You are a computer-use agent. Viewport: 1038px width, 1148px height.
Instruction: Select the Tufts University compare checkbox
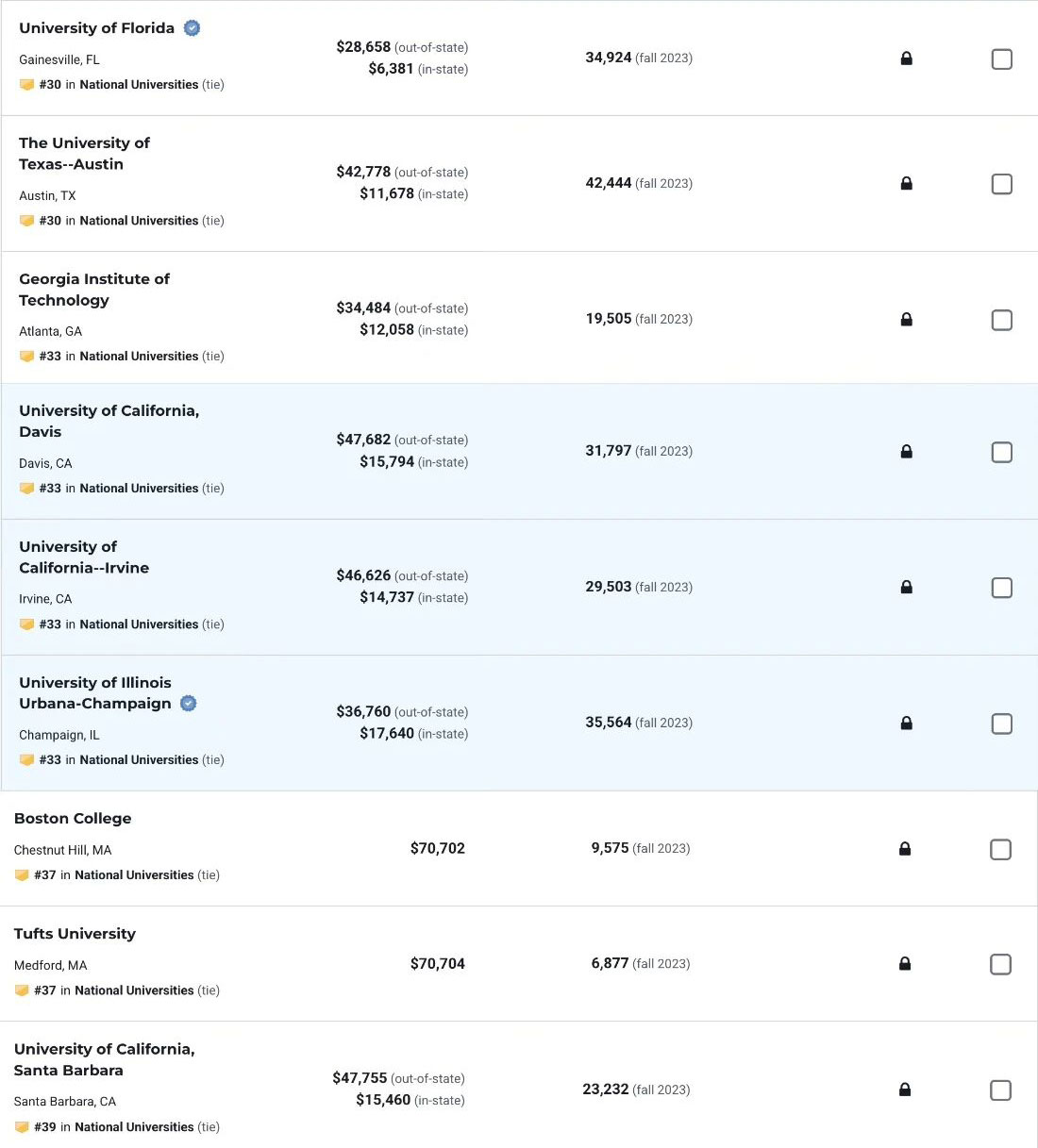(1000, 964)
